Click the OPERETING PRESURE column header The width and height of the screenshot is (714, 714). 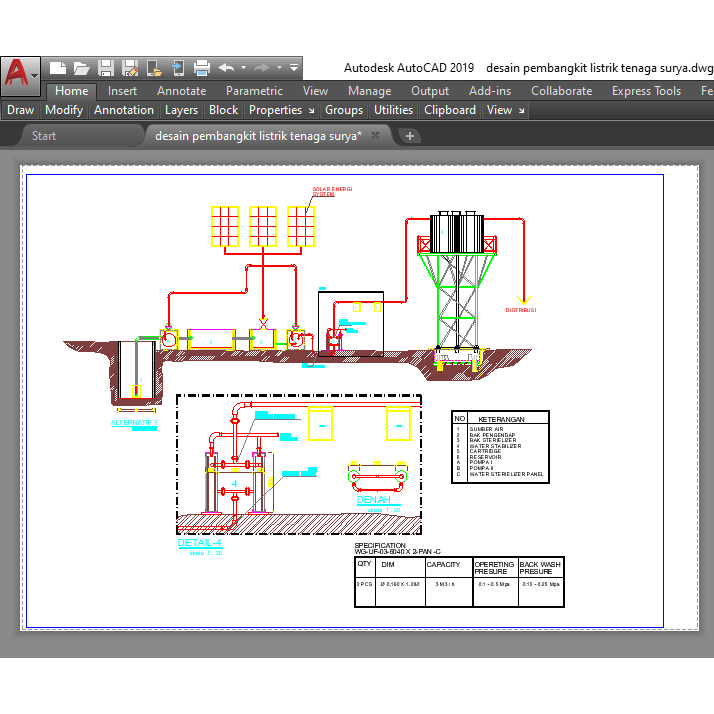tap(494, 568)
